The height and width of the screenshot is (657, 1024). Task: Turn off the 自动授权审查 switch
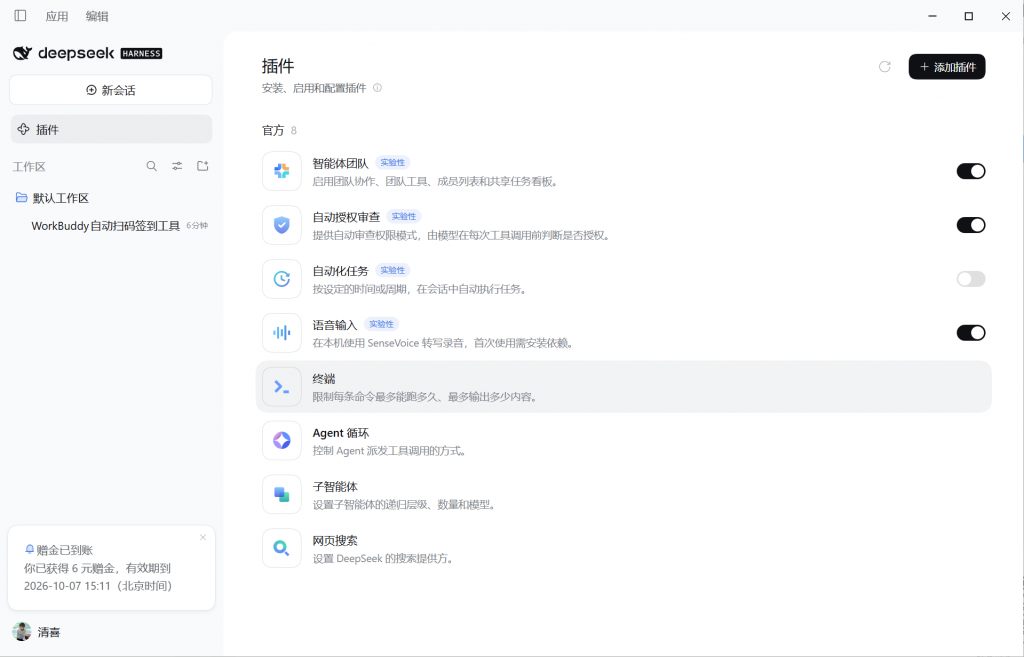[x=971, y=225]
